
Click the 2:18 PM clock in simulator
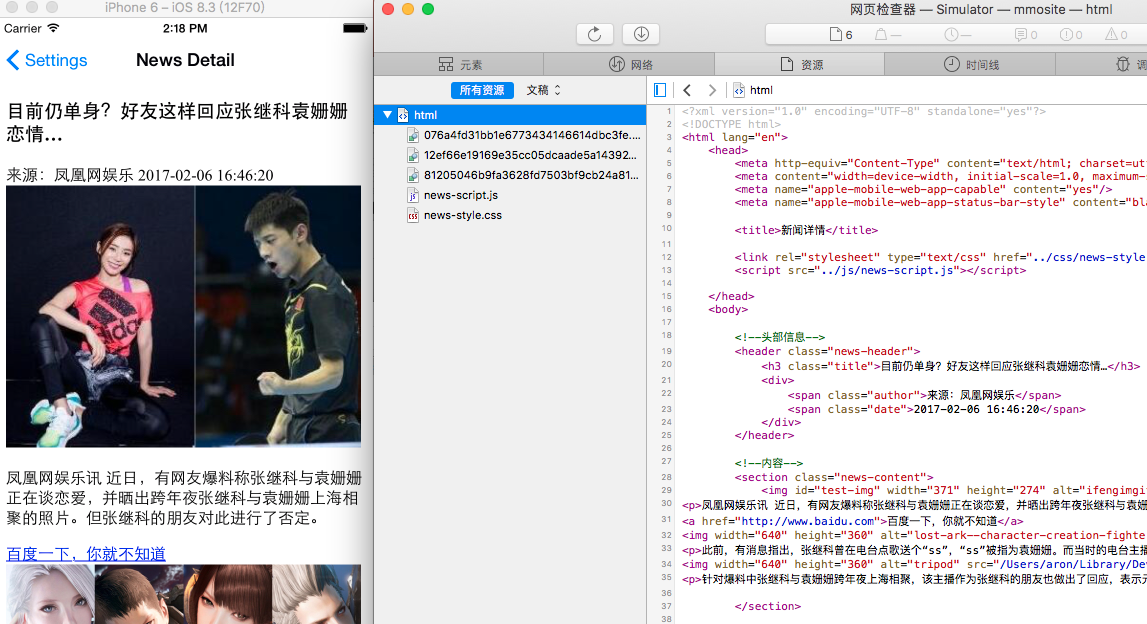point(184,29)
